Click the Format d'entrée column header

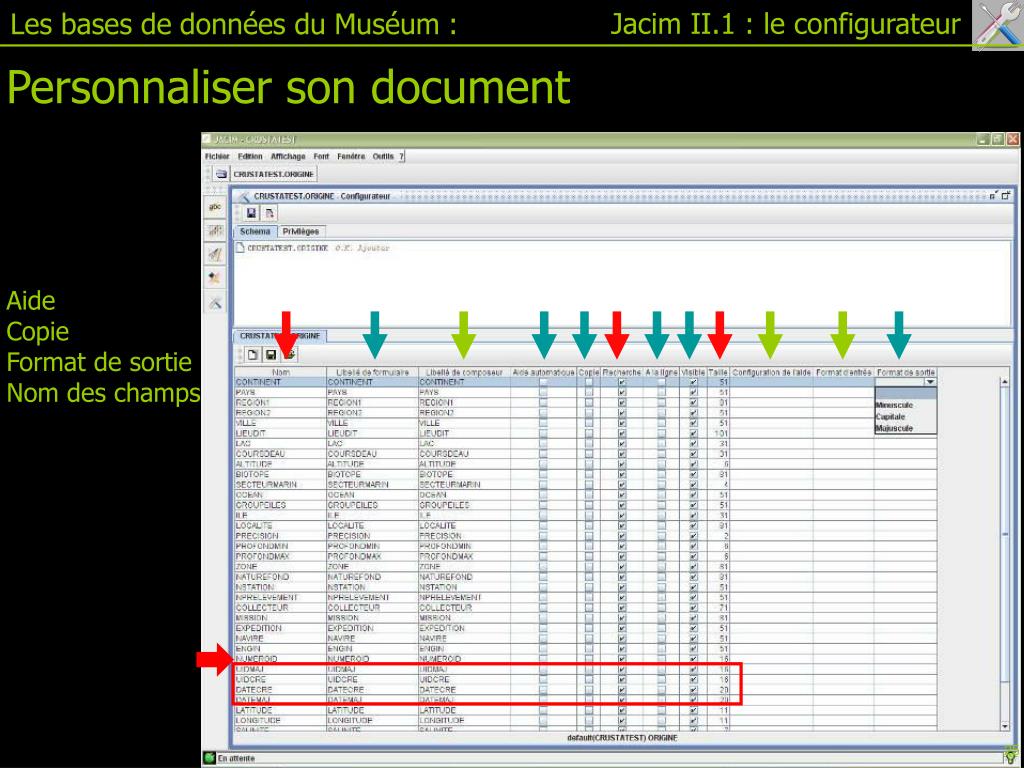(844, 372)
